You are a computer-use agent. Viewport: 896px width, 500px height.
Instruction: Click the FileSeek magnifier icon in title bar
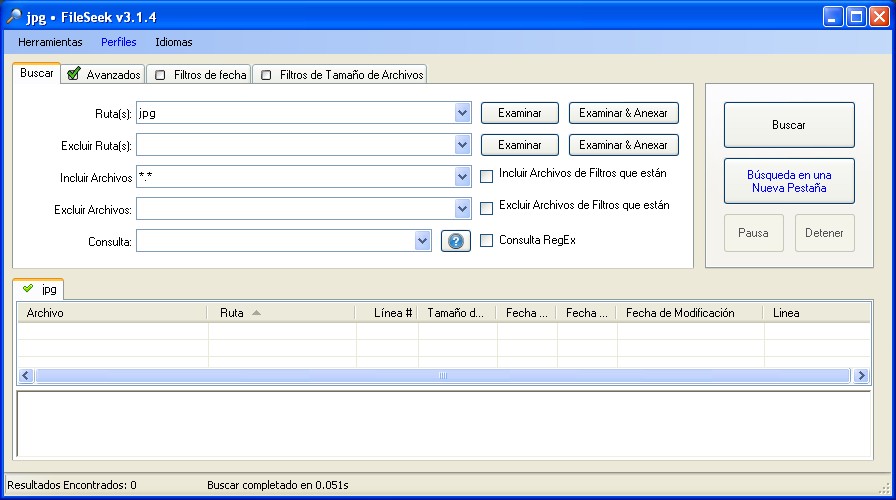(14, 17)
